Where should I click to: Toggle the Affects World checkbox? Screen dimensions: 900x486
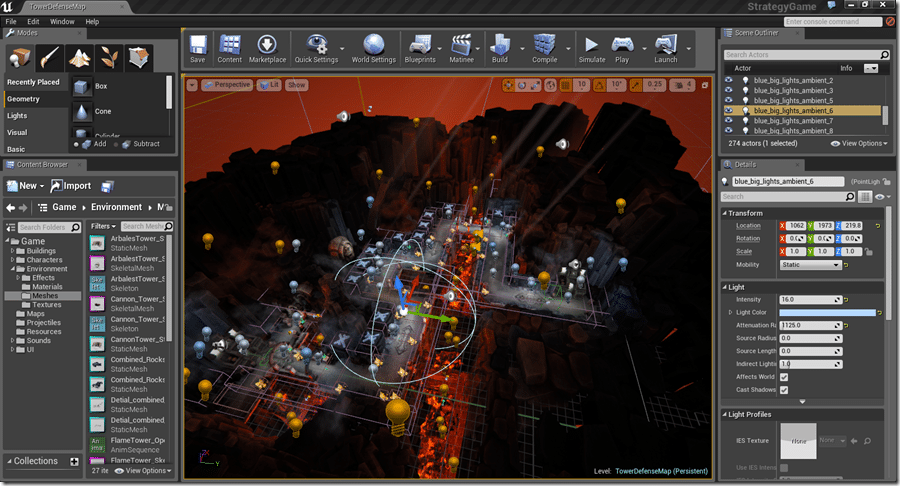(784, 377)
